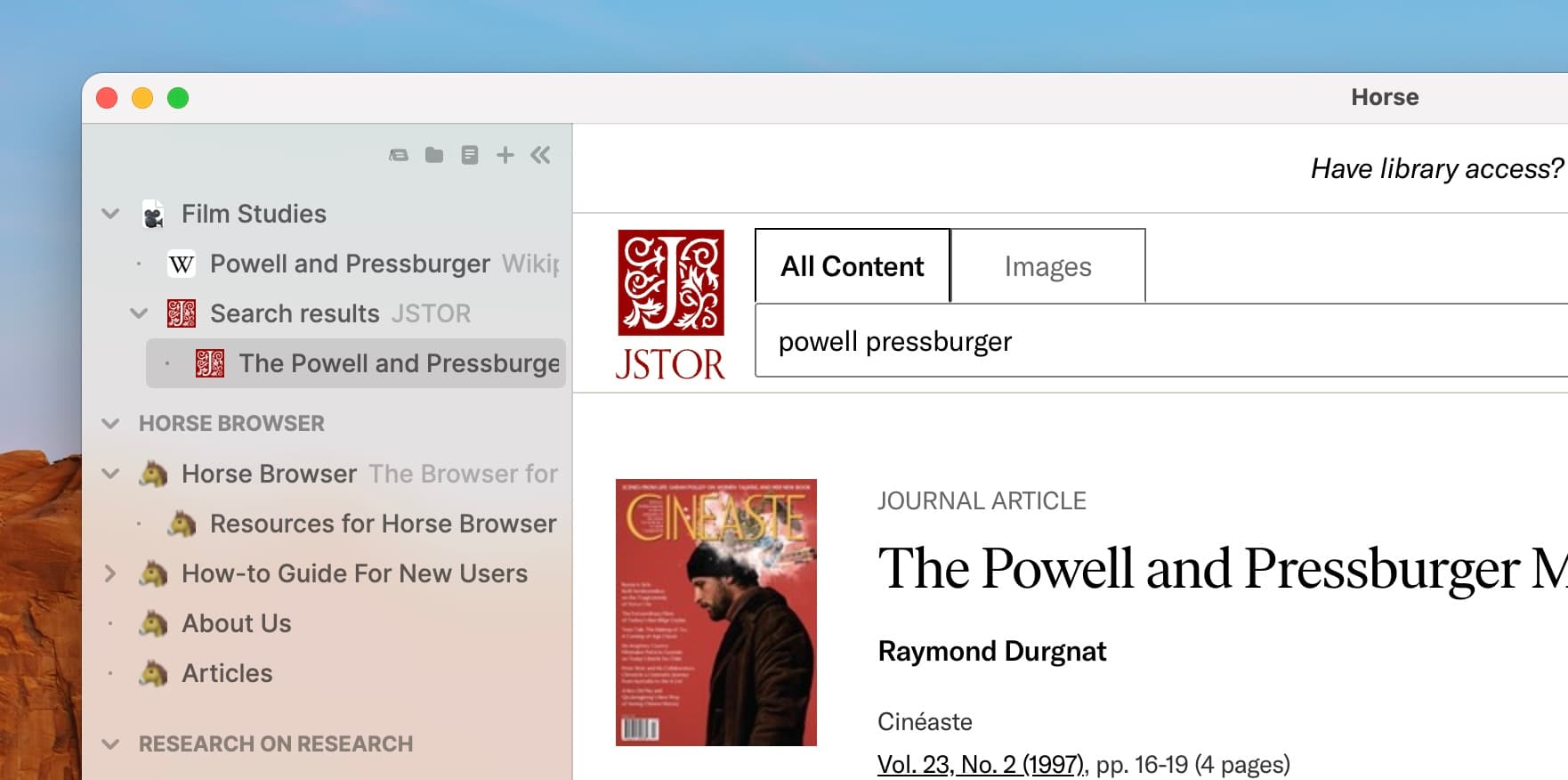Image resolution: width=1568 pixels, height=780 pixels.
Task: Open the Articles page
Action: [x=227, y=673]
